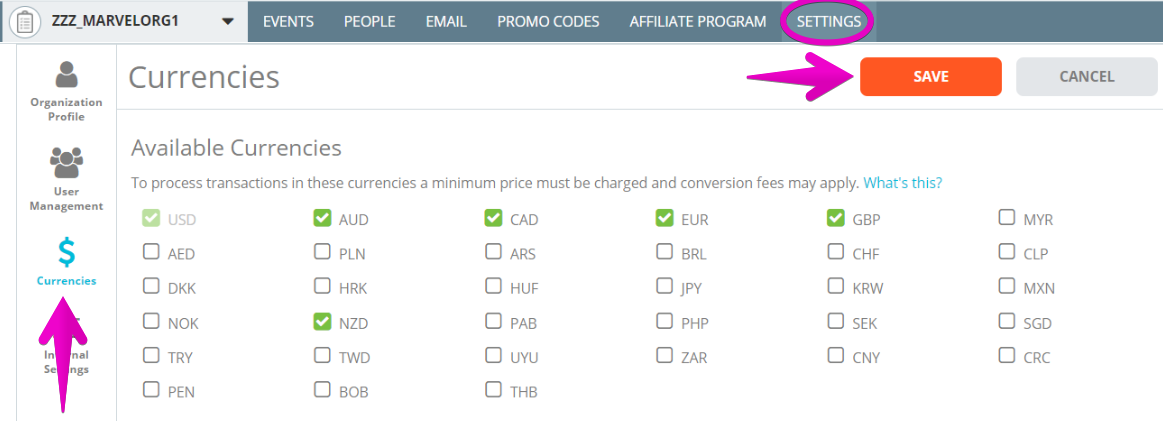Click the organization clipboard icon

[x=24, y=21]
